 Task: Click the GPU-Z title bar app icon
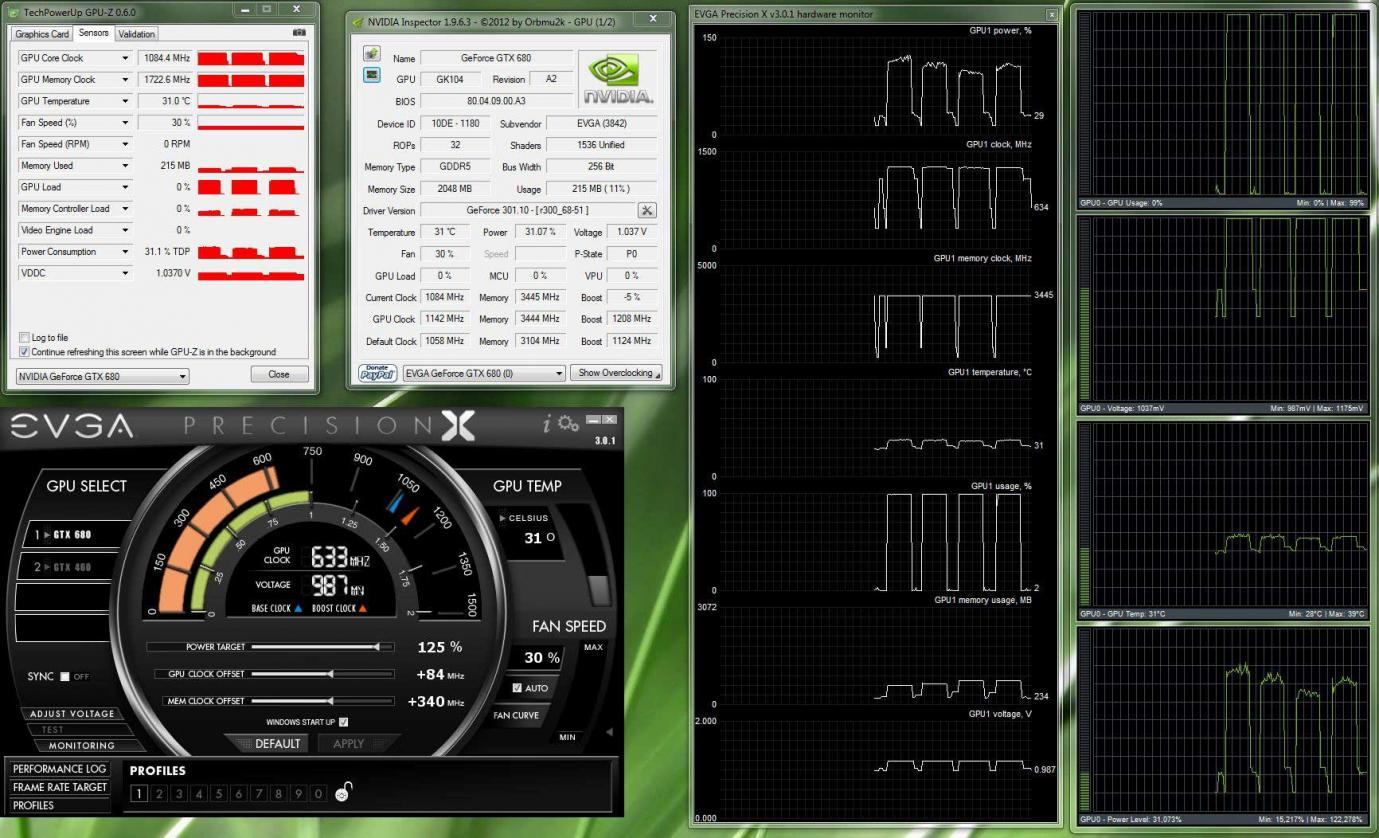(x=12, y=12)
